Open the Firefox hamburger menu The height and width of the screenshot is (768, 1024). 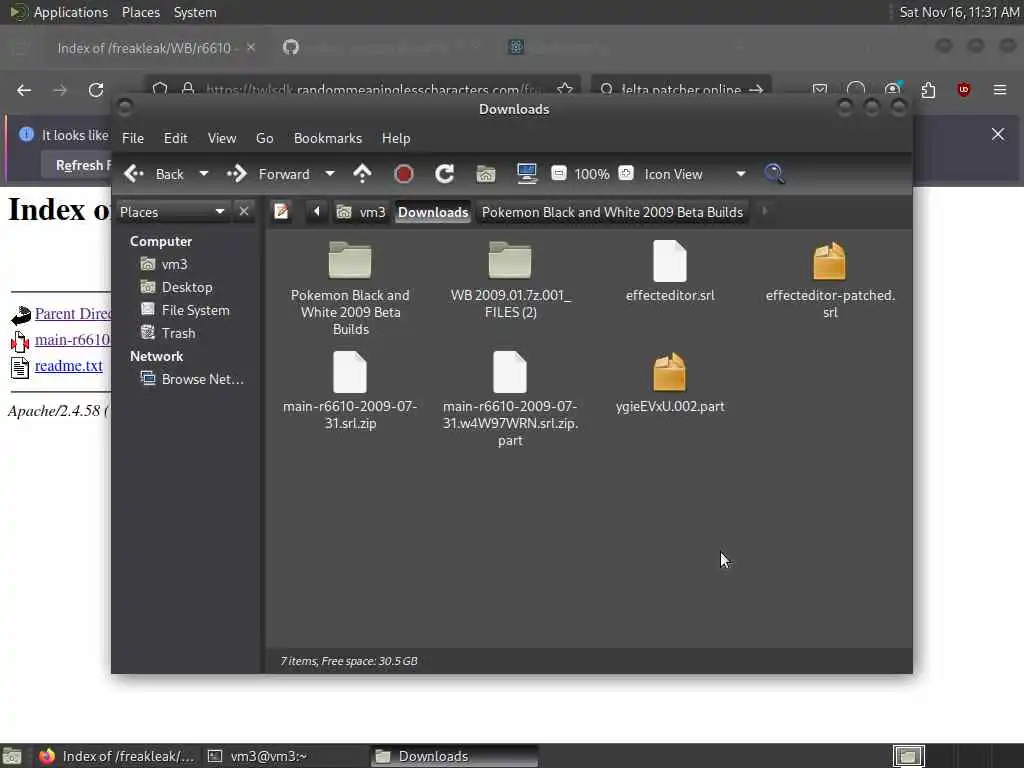tap(1000, 89)
